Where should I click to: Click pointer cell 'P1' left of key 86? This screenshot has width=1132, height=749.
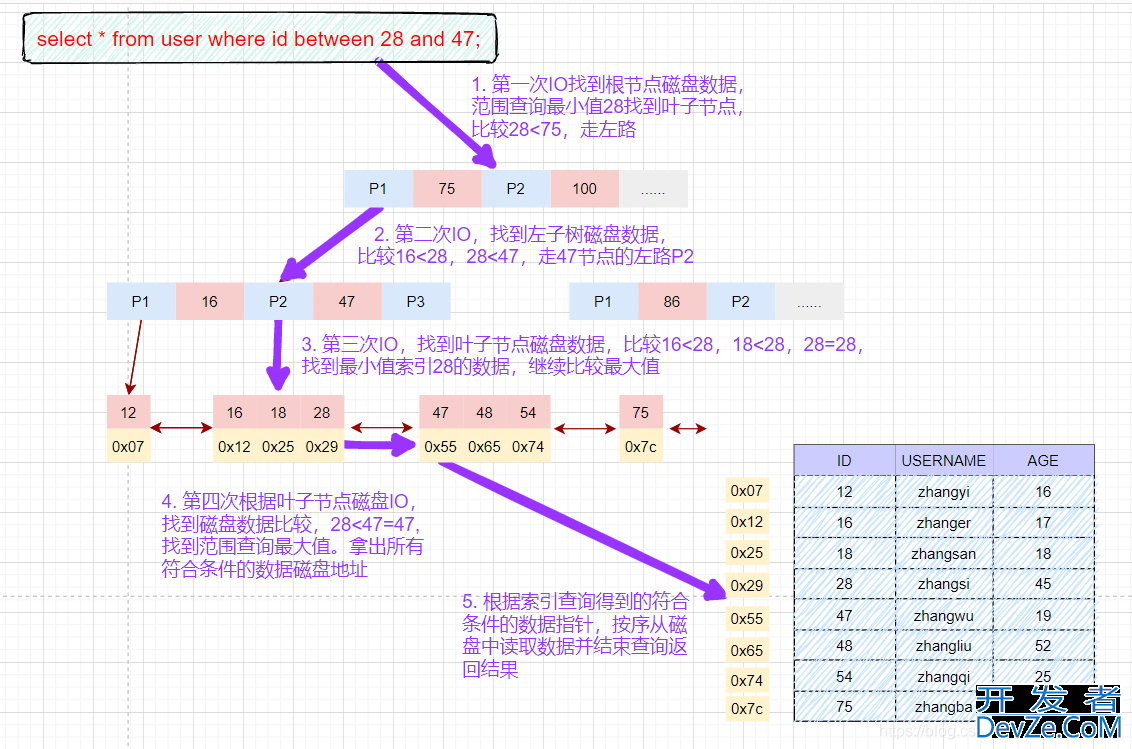pos(604,301)
